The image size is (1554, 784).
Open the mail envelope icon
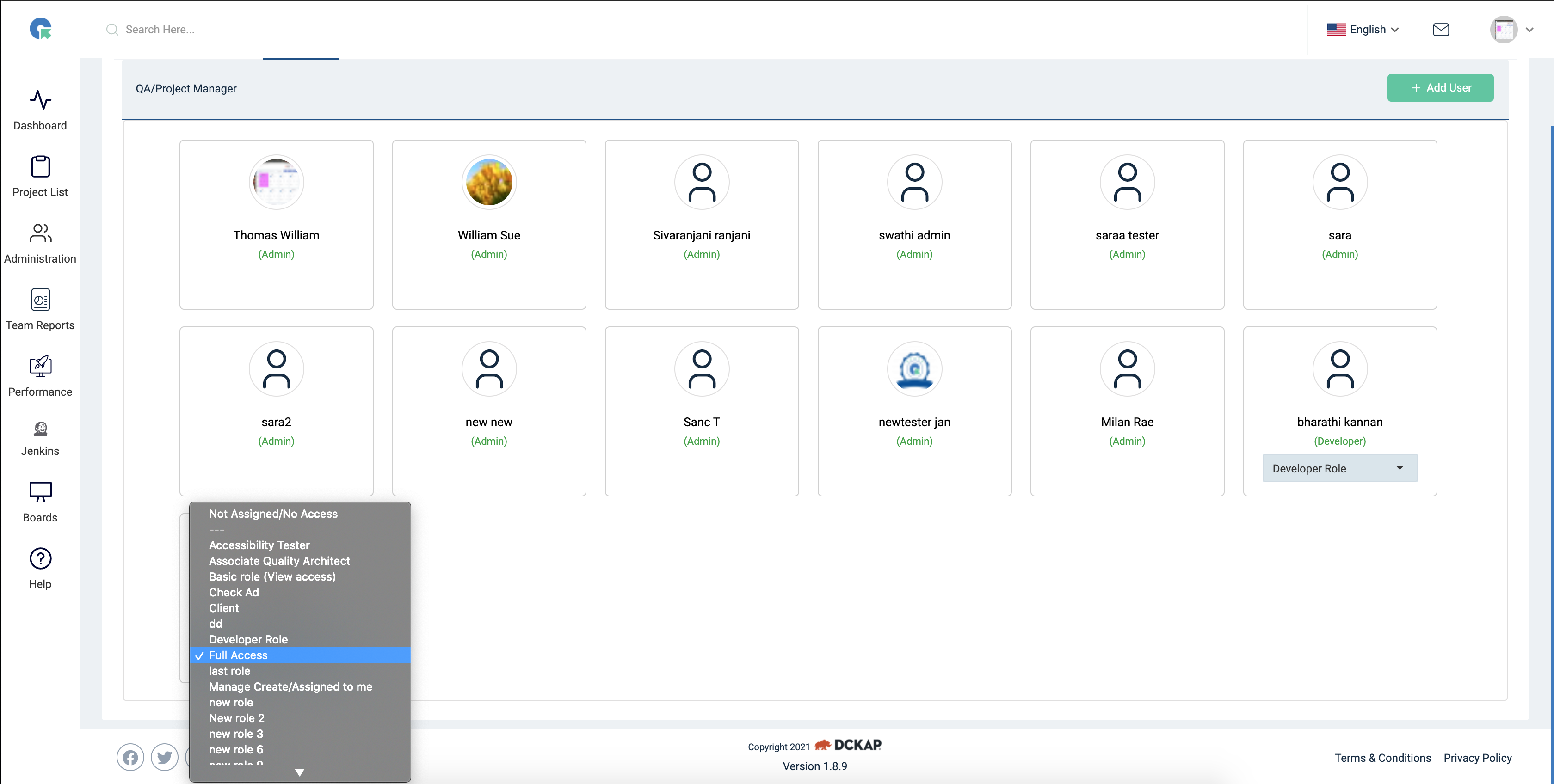1441,30
